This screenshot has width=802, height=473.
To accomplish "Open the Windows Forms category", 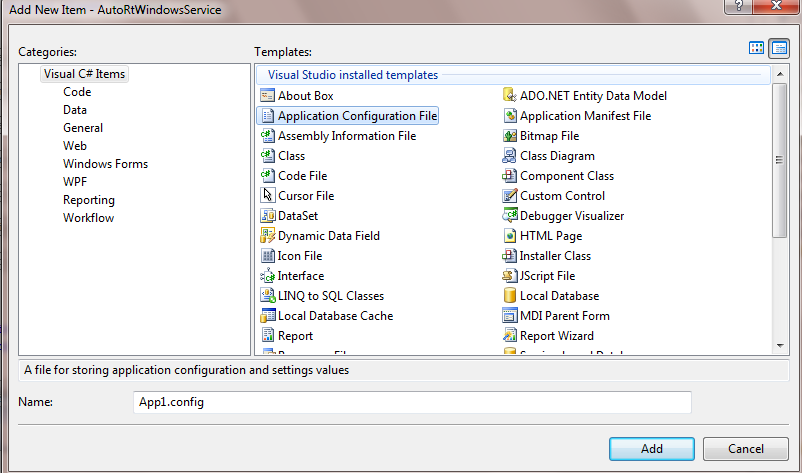I will pyautogui.click(x=105, y=164).
